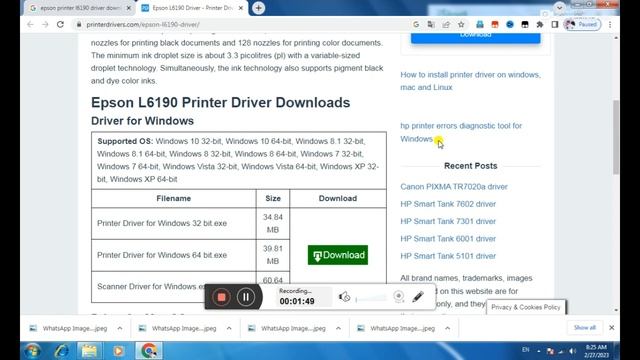Close the downloads bar
Viewport: 640px width, 360px height.
[x=611, y=328]
